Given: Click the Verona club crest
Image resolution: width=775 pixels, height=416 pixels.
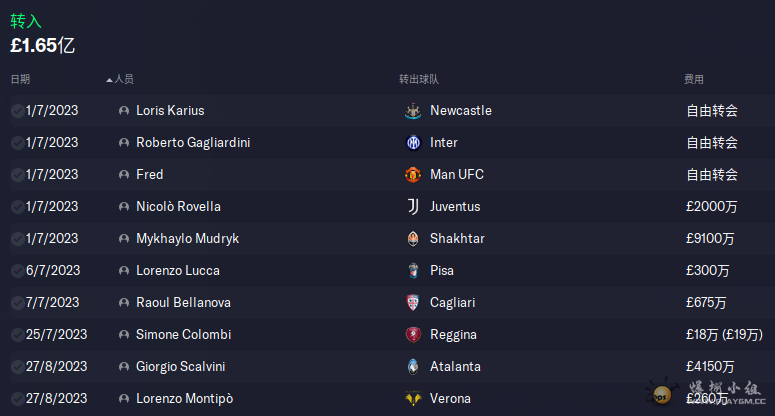Looking at the screenshot, I should click(413, 399).
